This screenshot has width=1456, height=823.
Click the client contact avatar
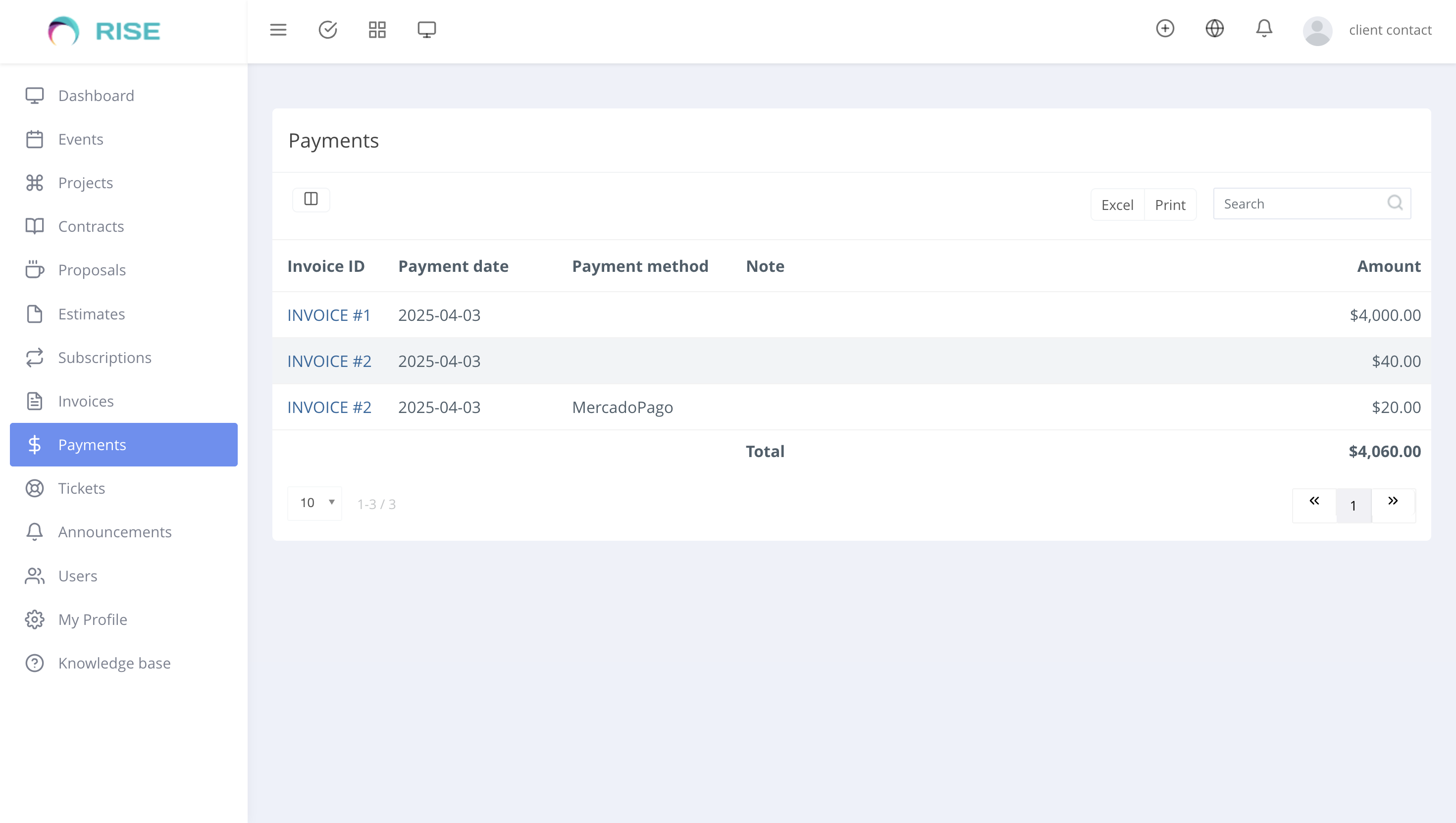coord(1317,30)
